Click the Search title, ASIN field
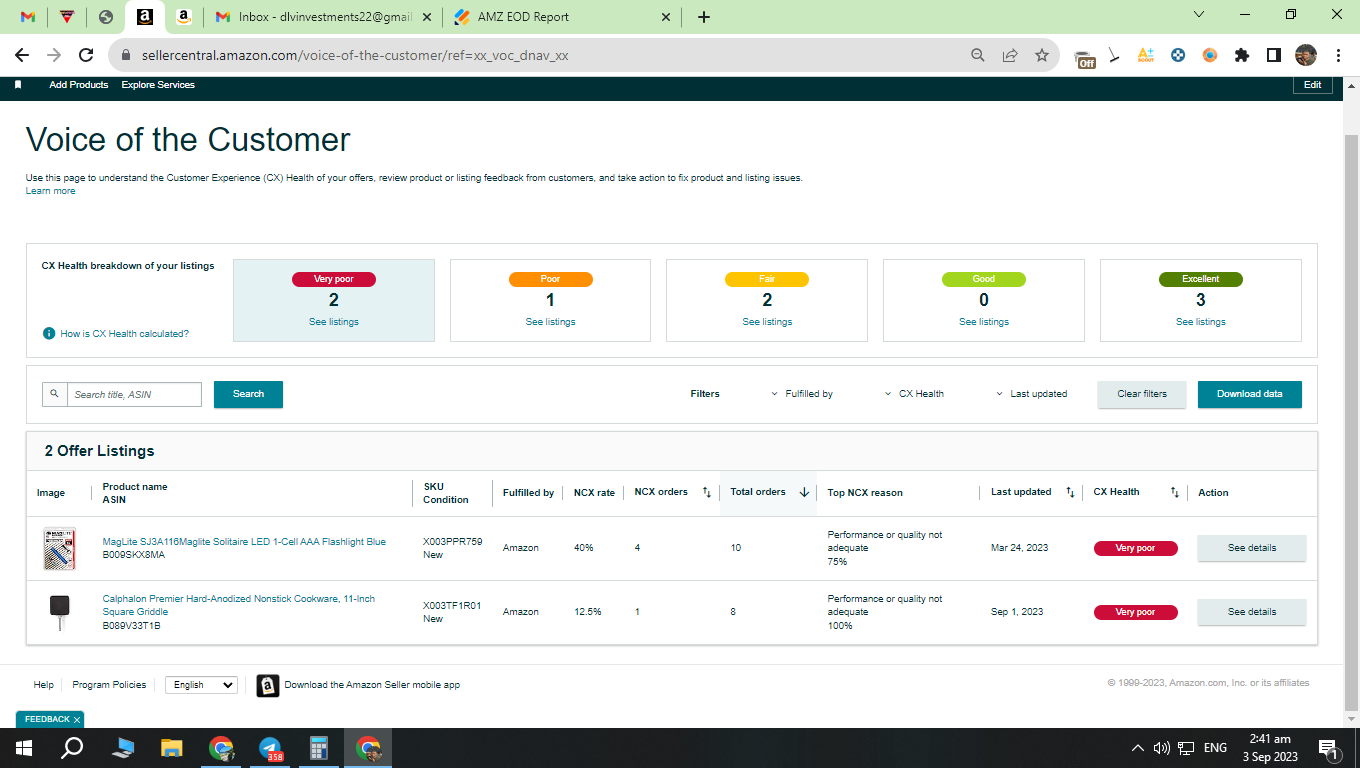The width and height of the screenshot is (1360, 768). tap(134, 394)
